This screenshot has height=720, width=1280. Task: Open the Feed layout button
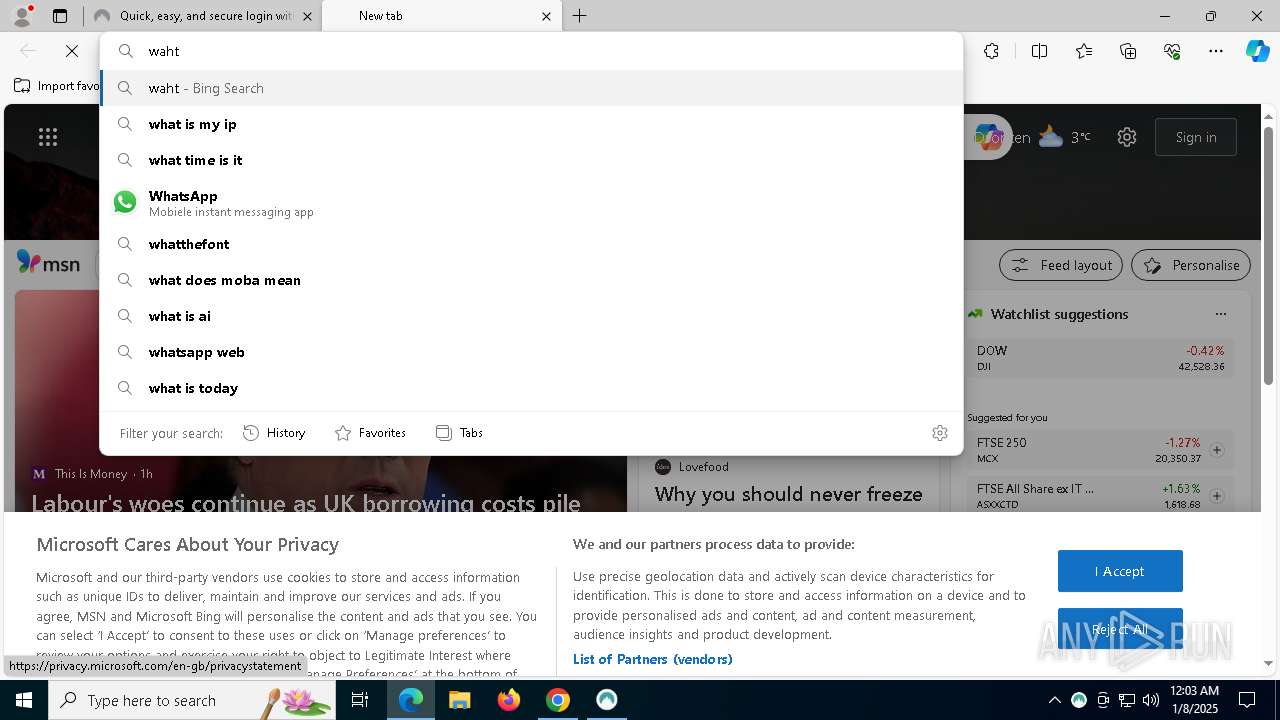[1062, 265]
